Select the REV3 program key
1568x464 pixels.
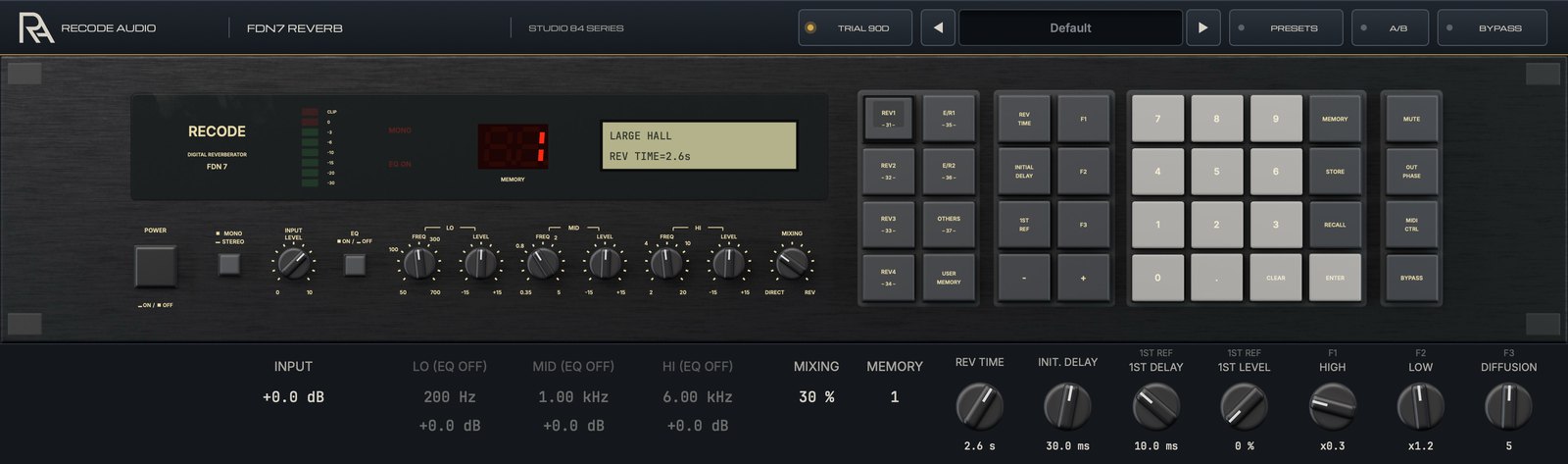[888, 225]
